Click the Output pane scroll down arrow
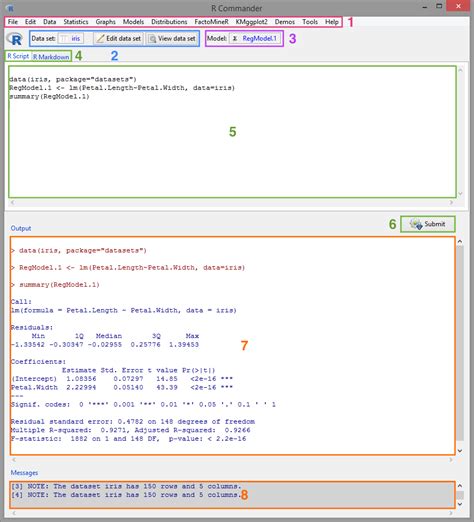This screenshot has width=474, height=522. 460,451
